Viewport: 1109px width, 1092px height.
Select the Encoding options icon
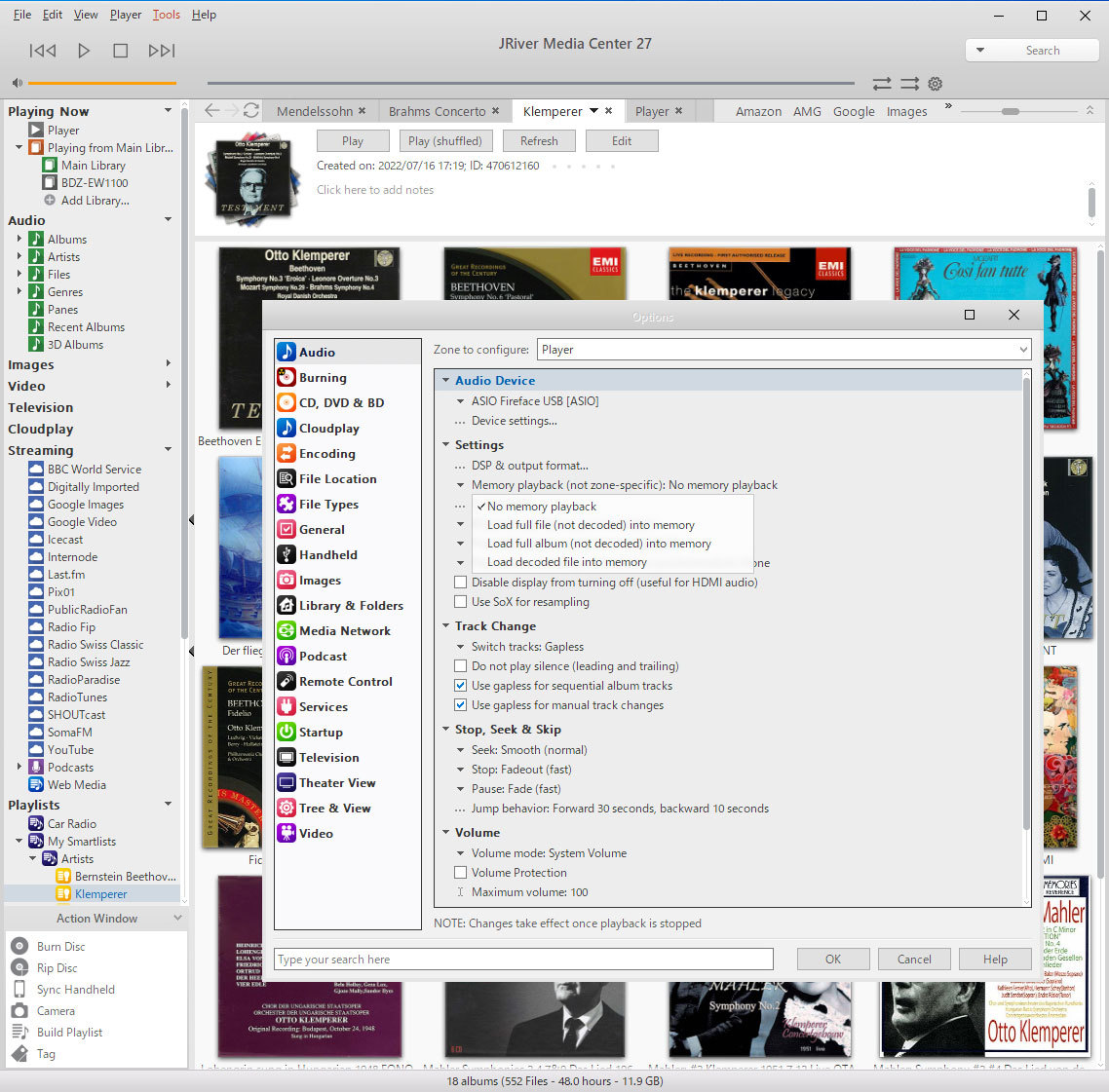pyautogui.click(x=287, y=454)
